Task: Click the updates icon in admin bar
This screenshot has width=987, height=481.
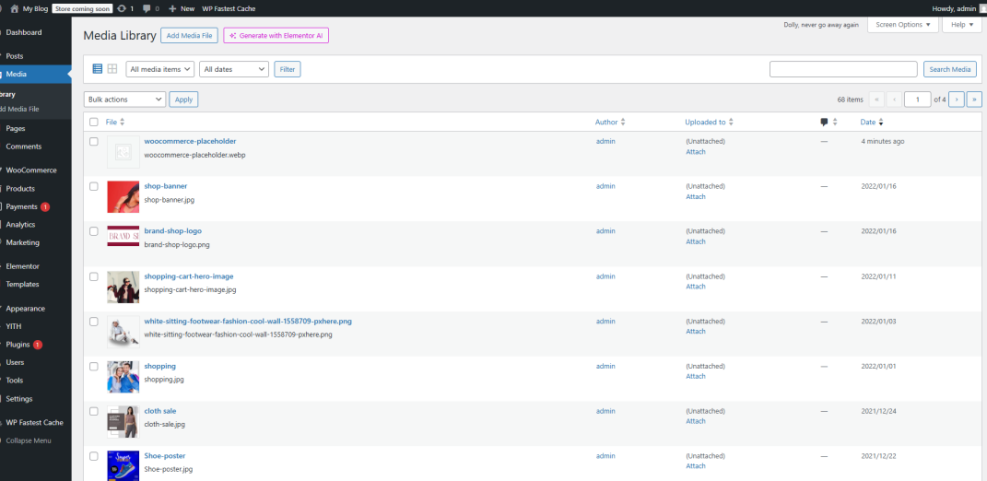Action: tap(121, 9)
